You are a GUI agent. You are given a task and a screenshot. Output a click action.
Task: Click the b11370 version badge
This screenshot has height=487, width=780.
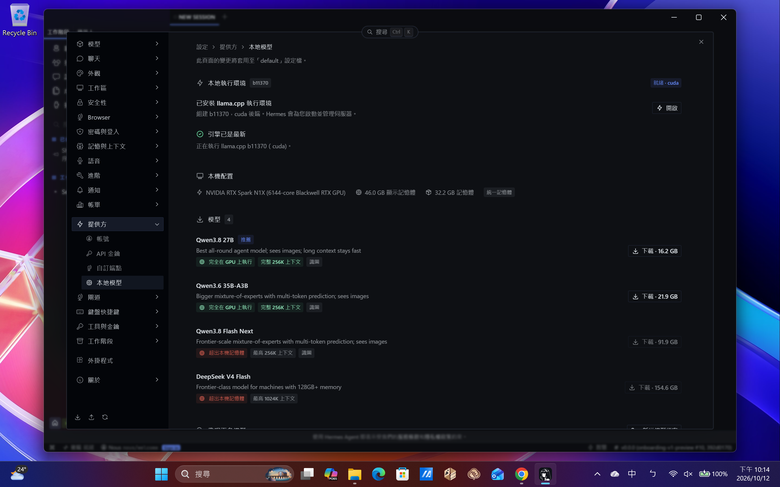260,83
